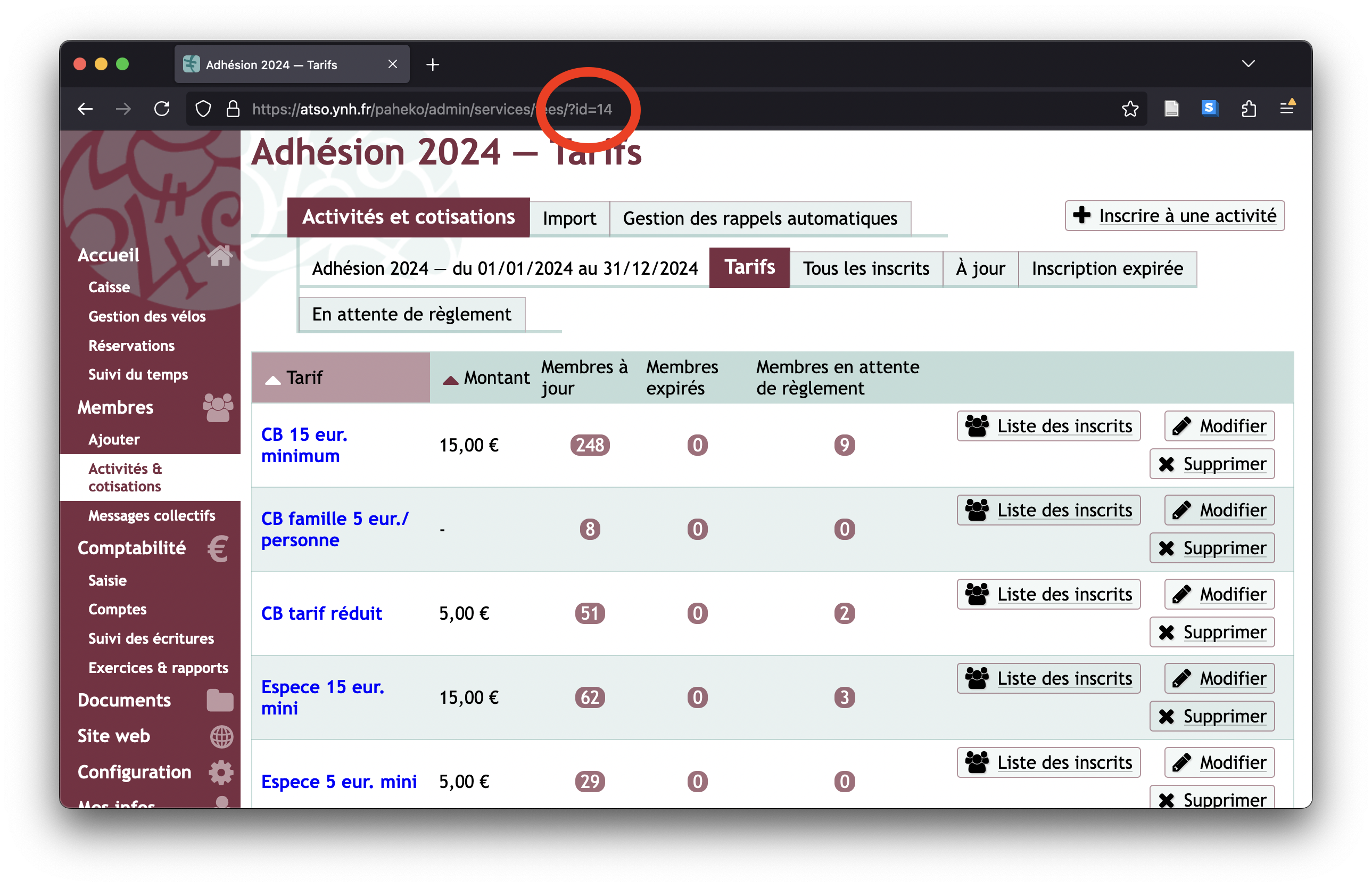Supprimer the CB 15 eur. minimum tarif
Viewport: 1372px width, 887px height.
(x=1211, y=464)
